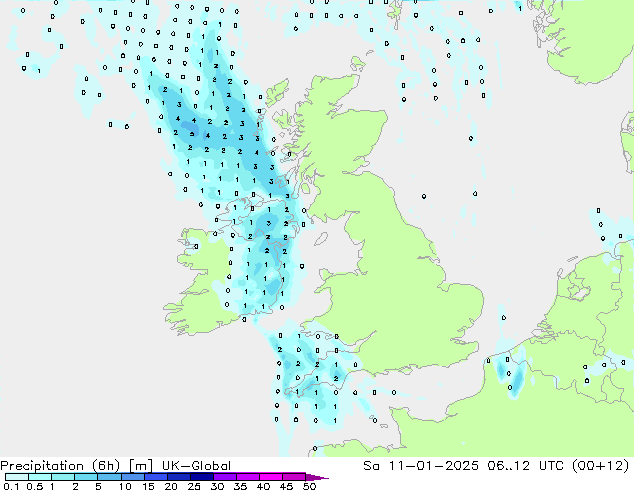
Task: Click the 20–25 legend color swatch
Action: (x=179, y=477)
